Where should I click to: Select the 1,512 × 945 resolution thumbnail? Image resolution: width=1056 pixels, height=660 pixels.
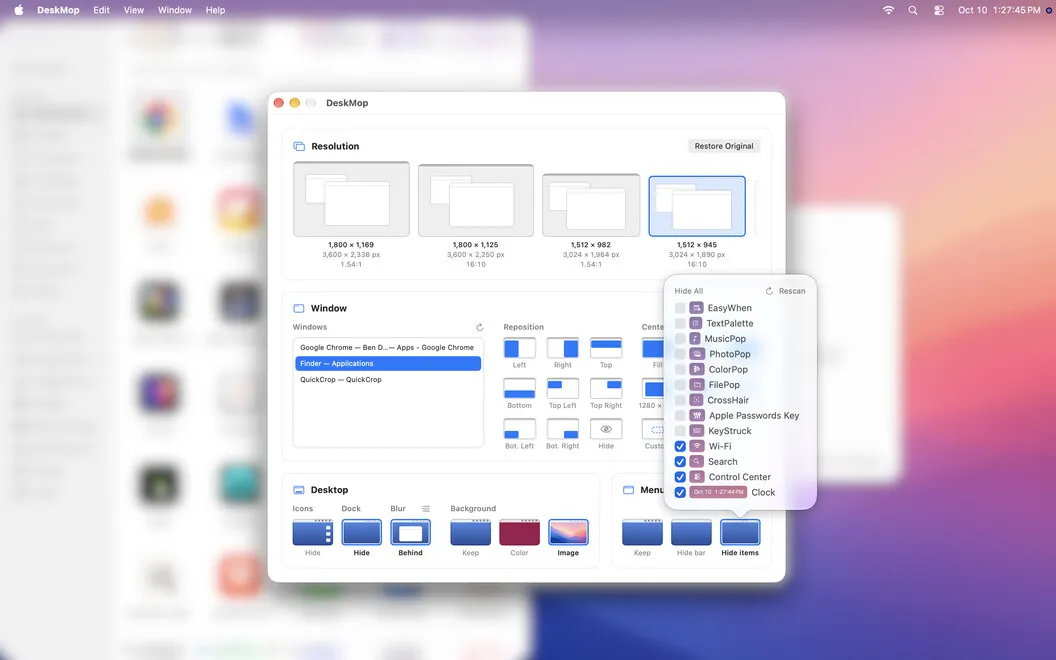697,206
